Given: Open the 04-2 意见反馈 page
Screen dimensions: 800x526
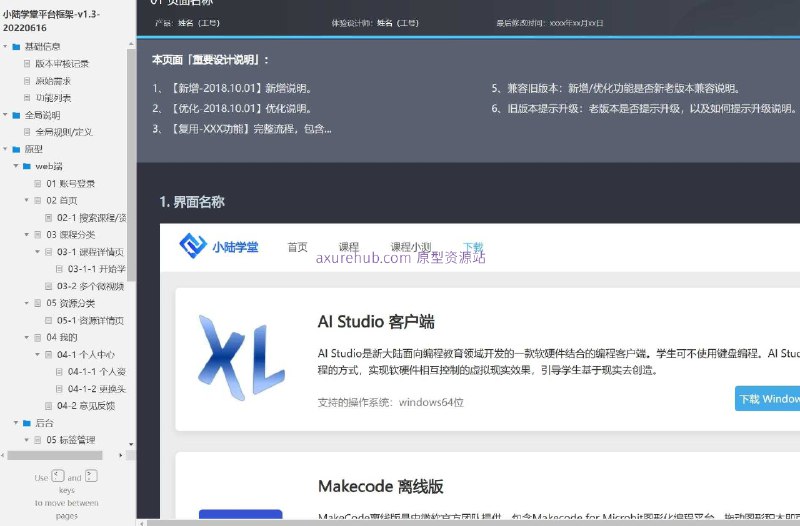Looking at the screenshot, I should 86,406.
